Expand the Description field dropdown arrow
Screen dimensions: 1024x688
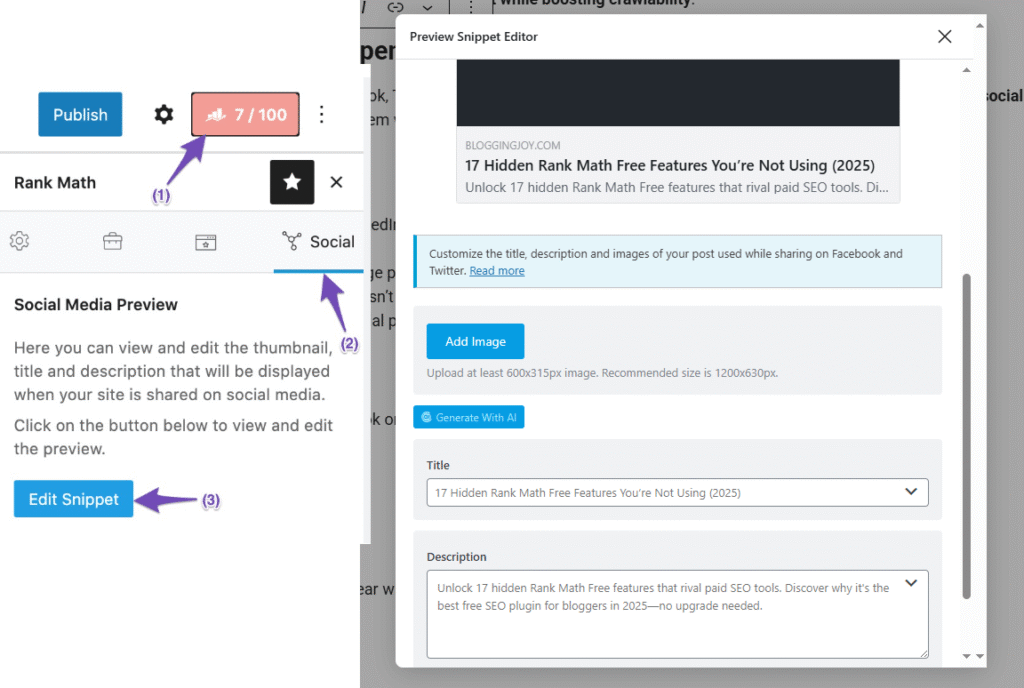click(911, 583)
